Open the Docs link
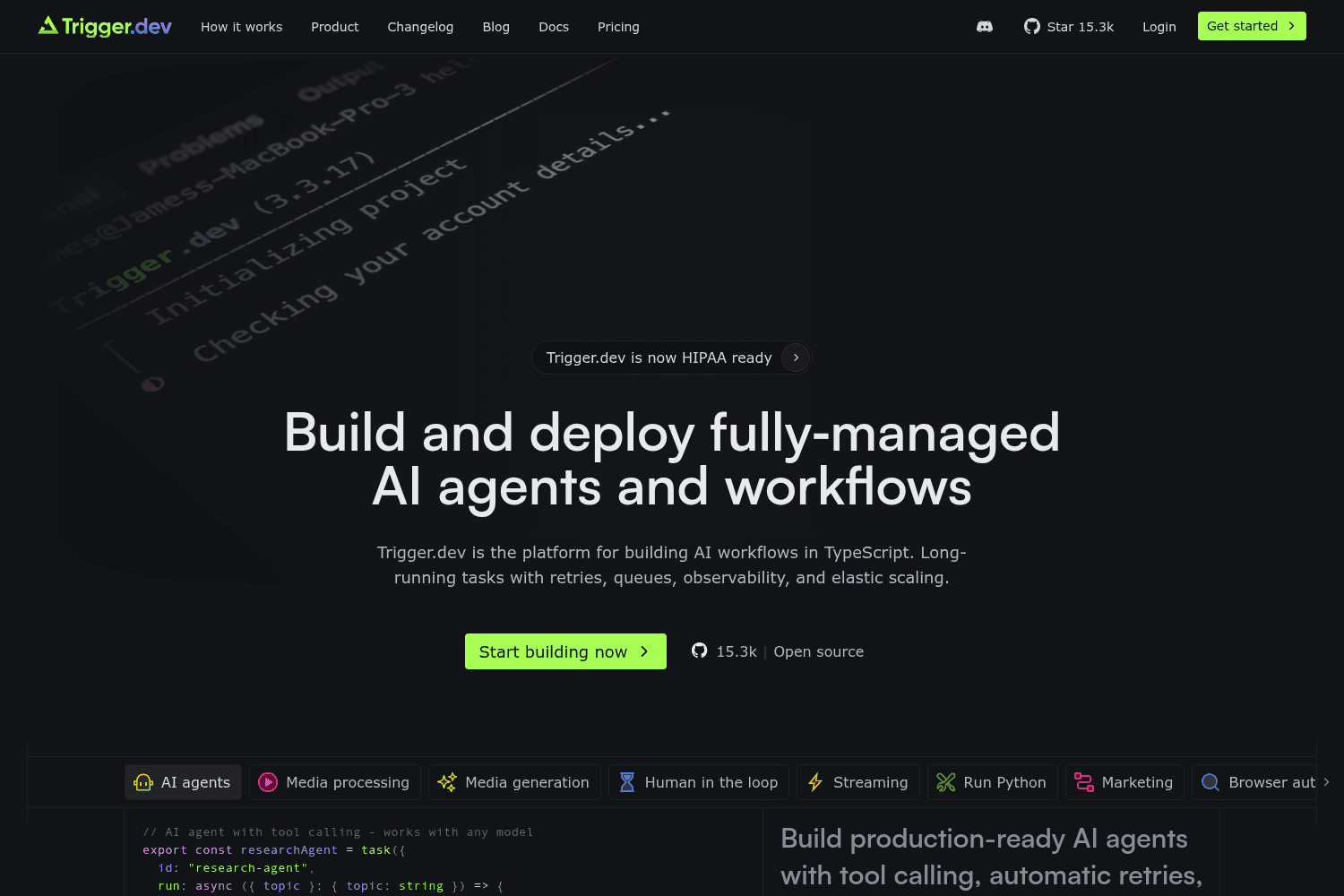The image size is (1344, 896). (554, 27)
